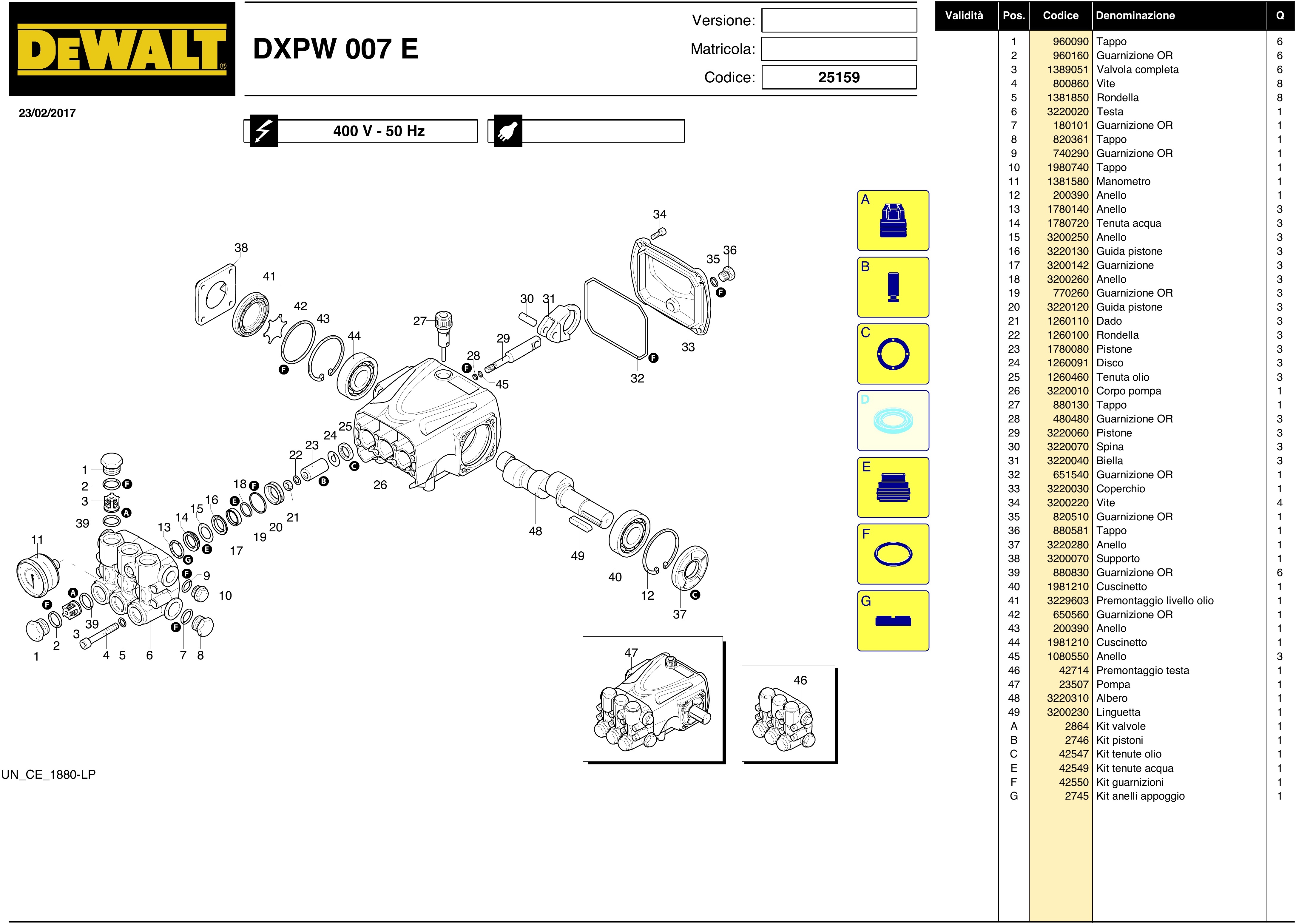This screenshot has width=1296, height=924.
Task: Select the kit C oil seal icon
Action: click(893, 354)
